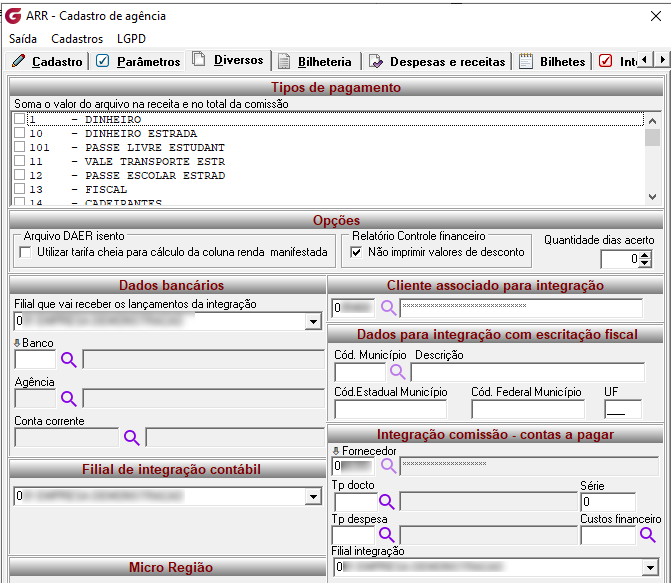Click the pencil icon of Cadastro tab

pyautogui.click(x=19, y=61)
